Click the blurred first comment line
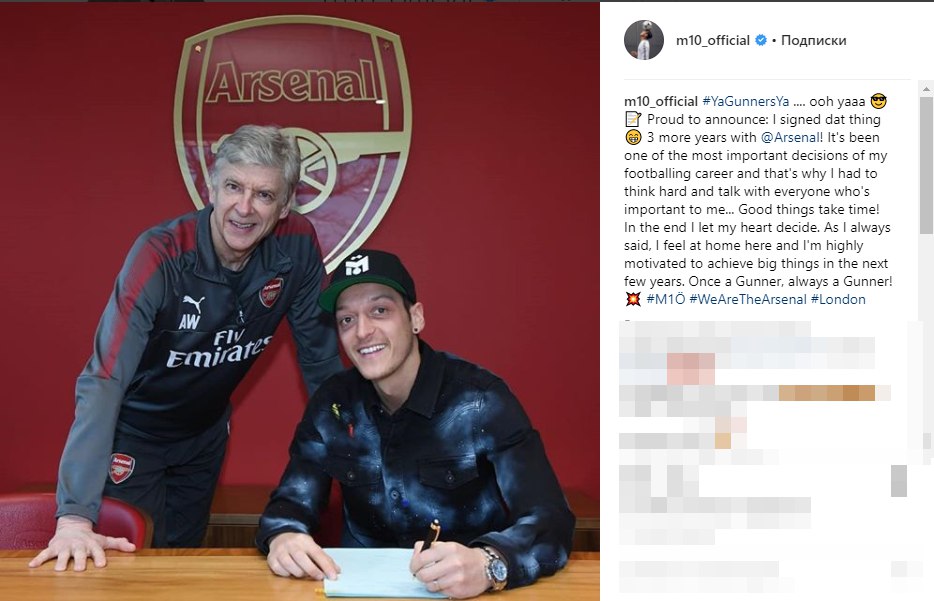 click(x=715, y=329)
